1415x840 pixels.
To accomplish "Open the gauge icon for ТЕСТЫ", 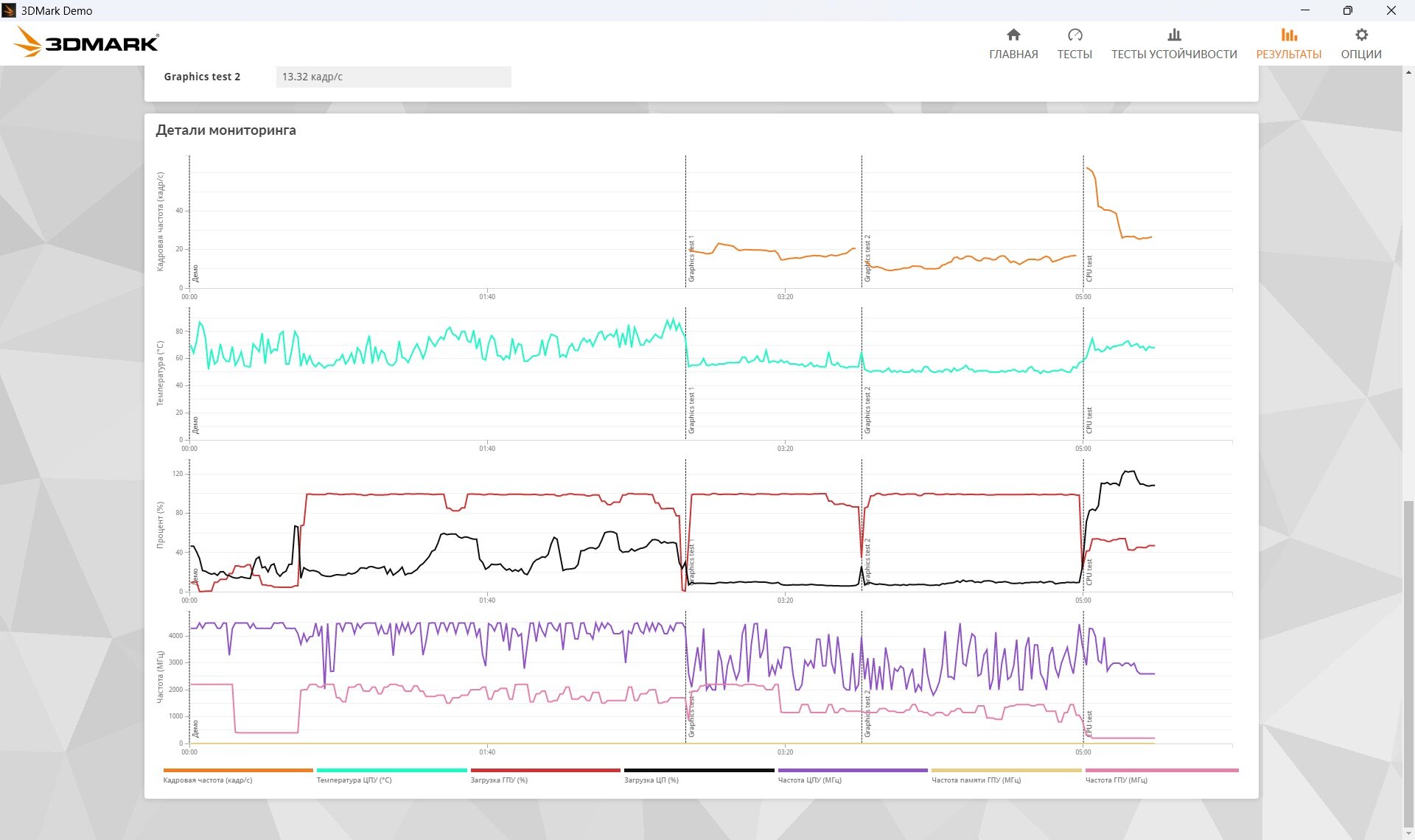I will coord(1075,35).
